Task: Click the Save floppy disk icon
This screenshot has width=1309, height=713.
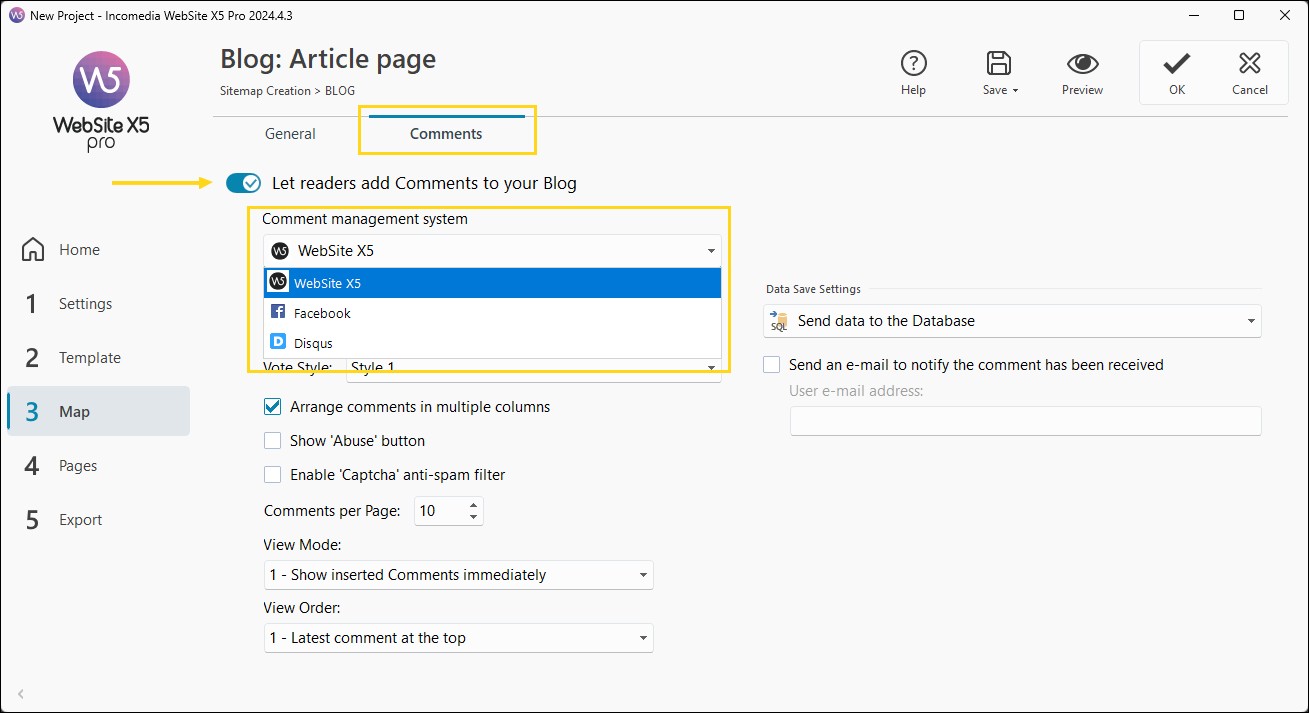Action: [997, 64]
